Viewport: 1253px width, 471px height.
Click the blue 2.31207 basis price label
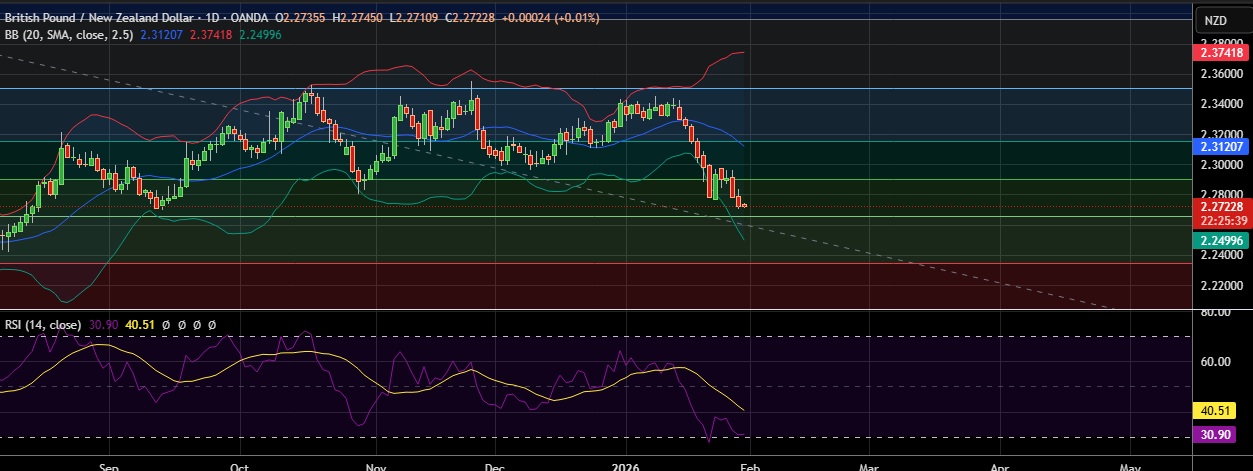coord(1224,146)
